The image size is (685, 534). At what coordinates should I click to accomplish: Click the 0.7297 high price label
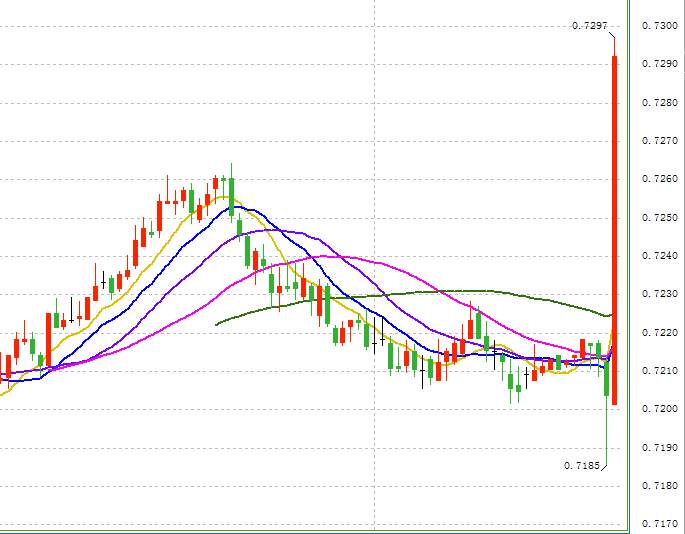click(x=590, y=26)
